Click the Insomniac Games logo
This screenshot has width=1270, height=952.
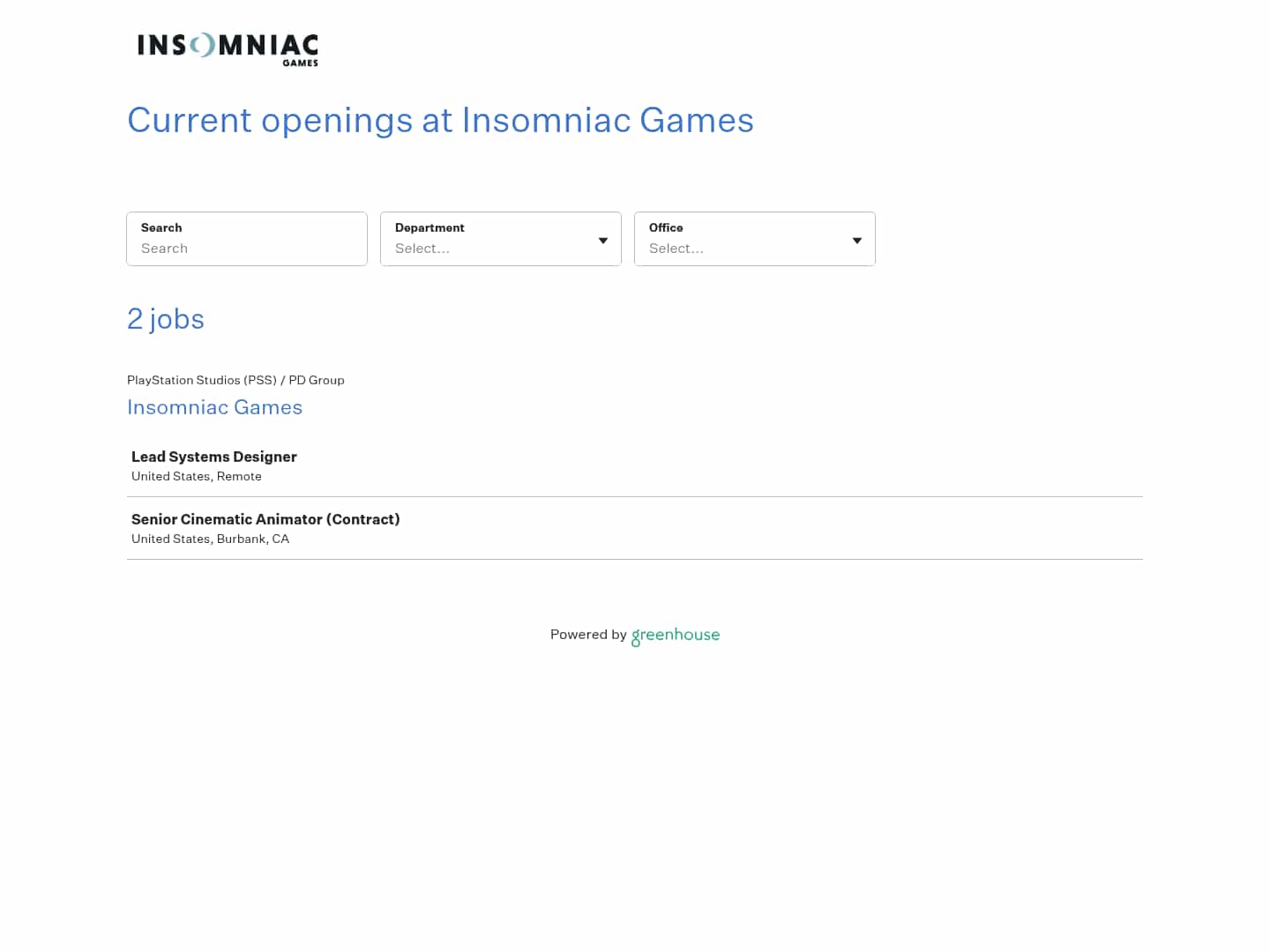(228, 49)
